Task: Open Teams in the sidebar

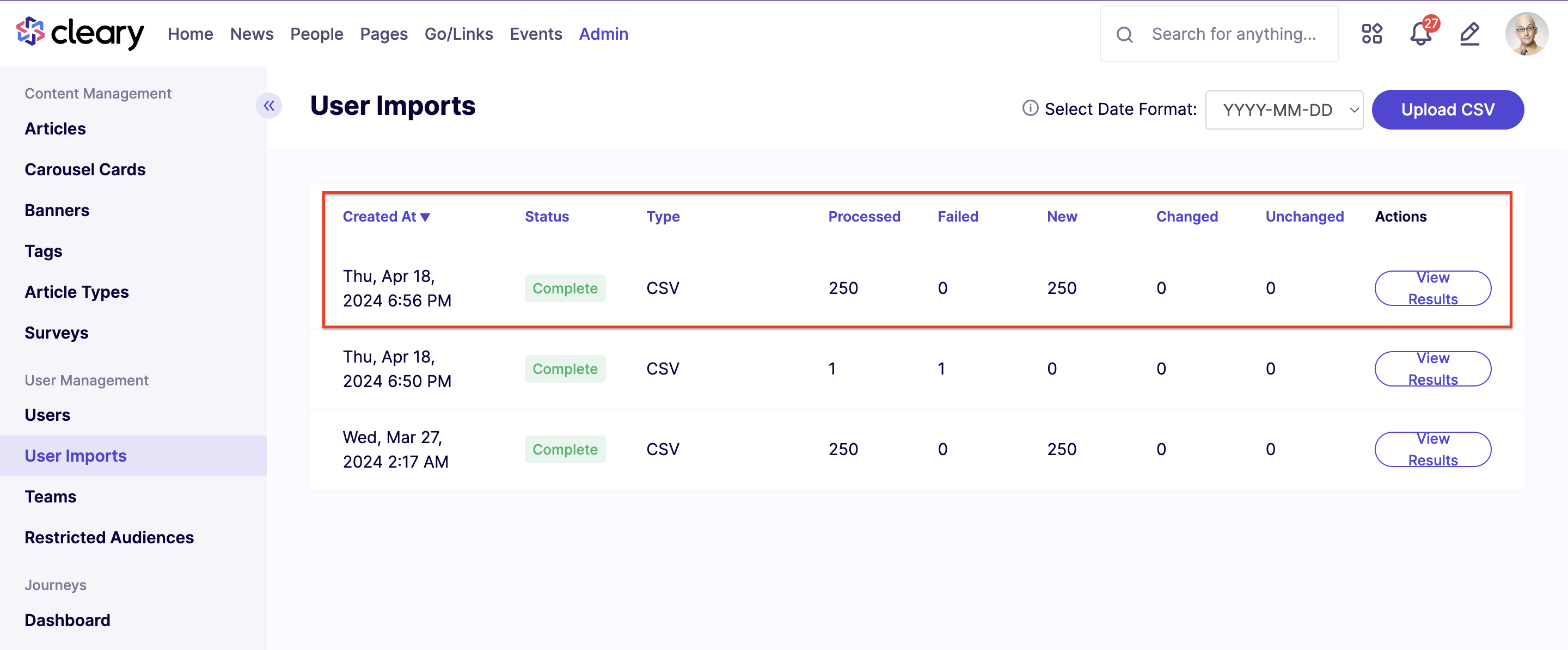Action: 50,496
